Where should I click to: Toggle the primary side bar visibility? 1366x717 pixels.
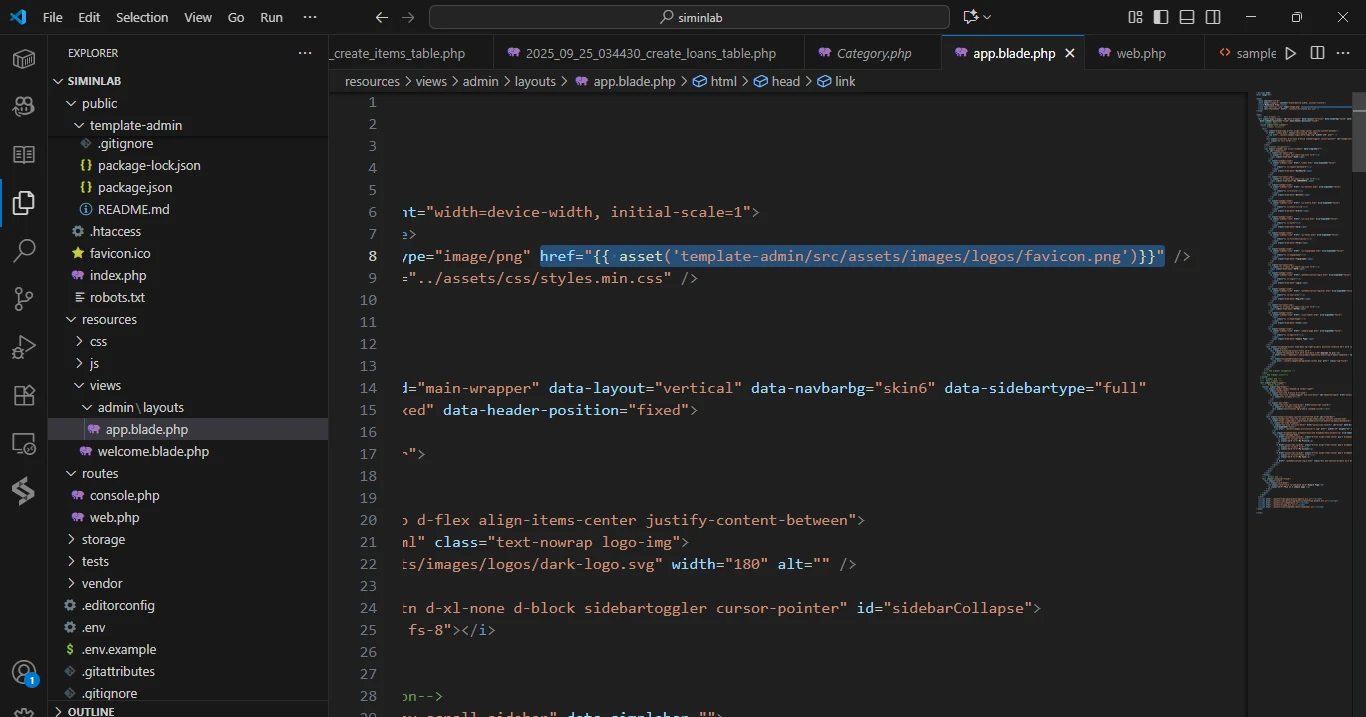coord(1161,17)
